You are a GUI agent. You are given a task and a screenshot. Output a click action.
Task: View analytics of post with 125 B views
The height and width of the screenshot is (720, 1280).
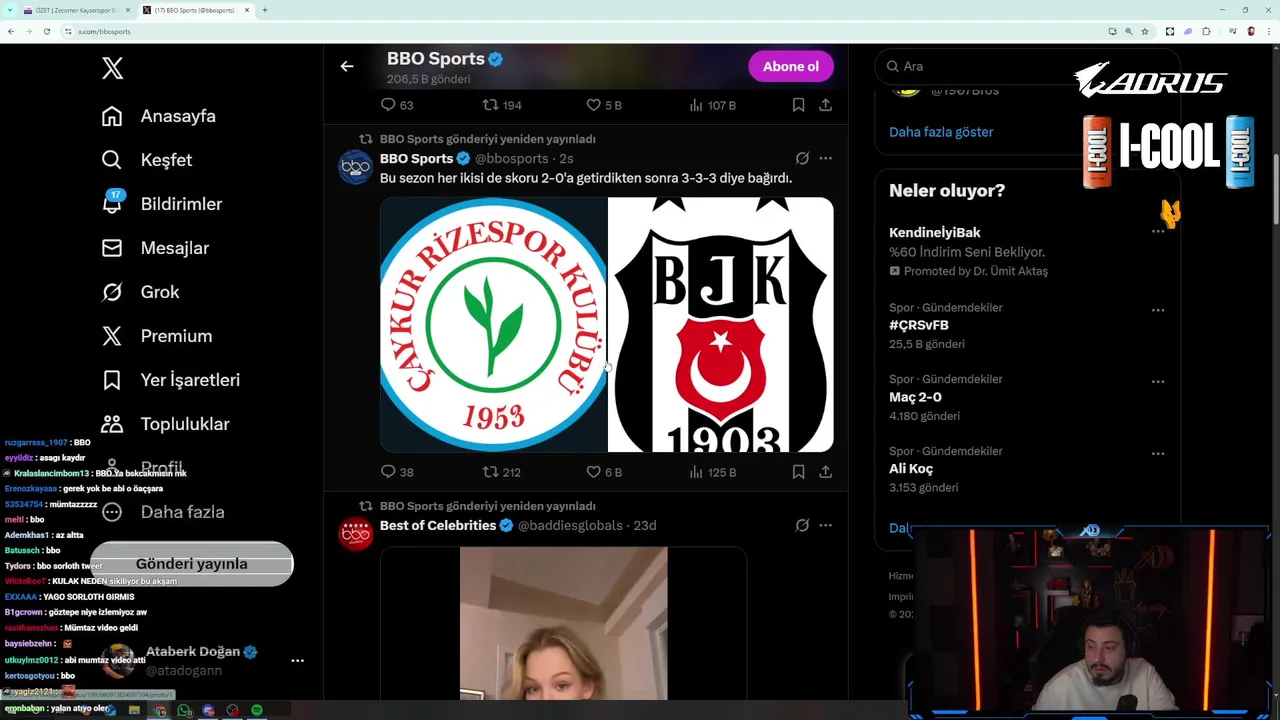(x=713, y=472)
